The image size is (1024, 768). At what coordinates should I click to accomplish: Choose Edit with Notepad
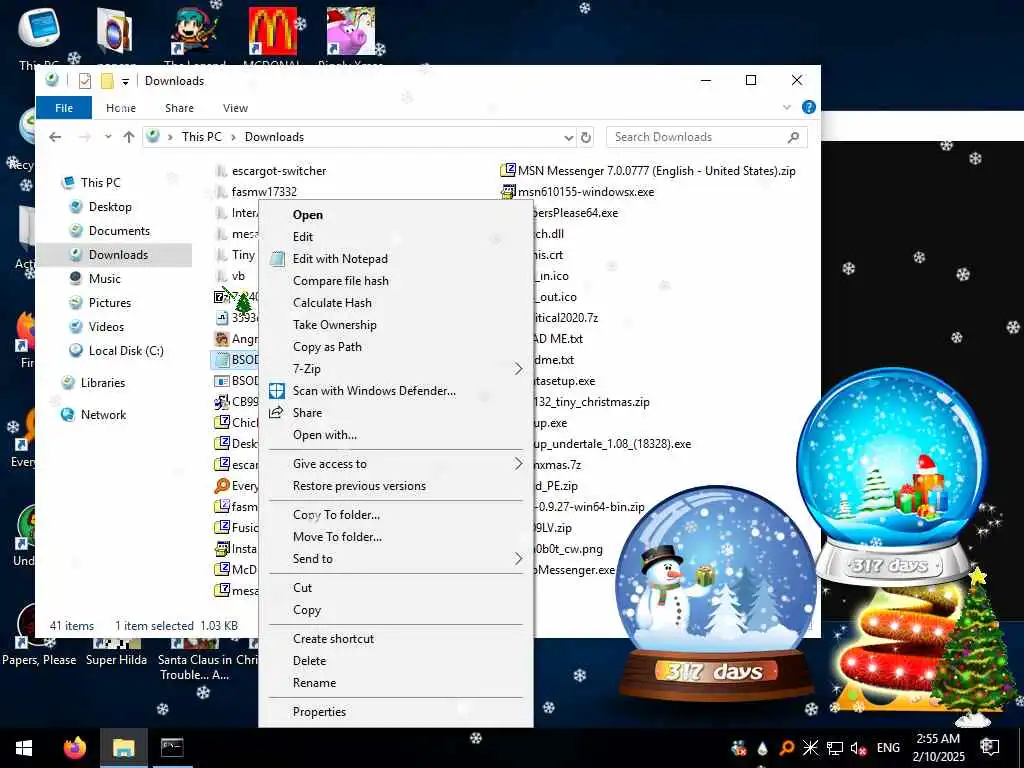click(396, 259)
